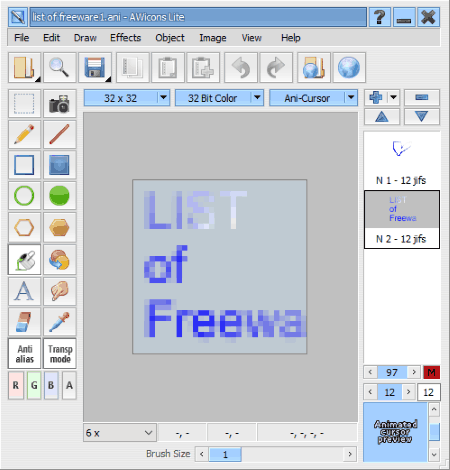Click the globe web icon
The image size is (450, 470).
pos(349,67)
